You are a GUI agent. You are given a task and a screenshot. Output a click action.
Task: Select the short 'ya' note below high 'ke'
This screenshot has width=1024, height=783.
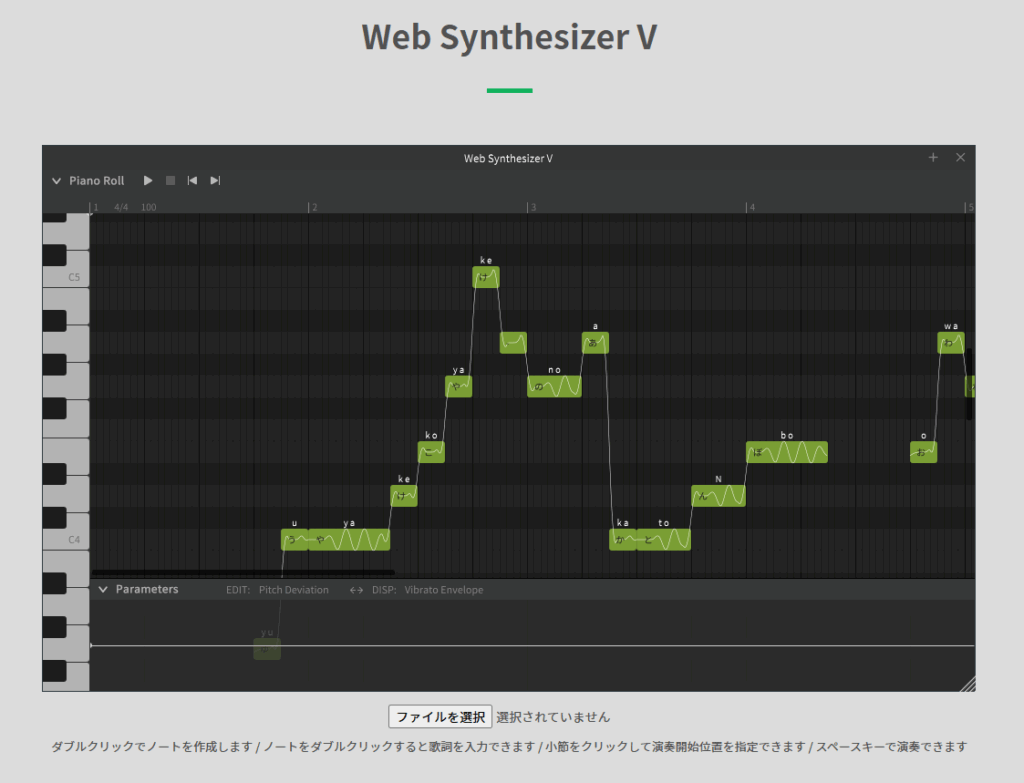click(458, 387)
